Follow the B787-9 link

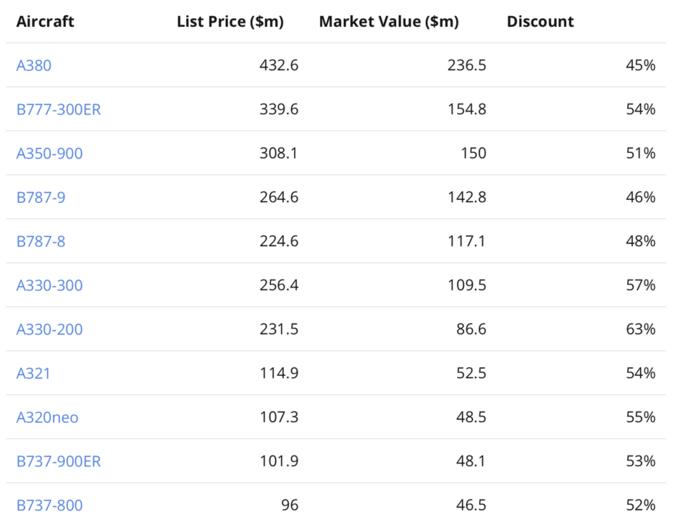click(41, 197)
